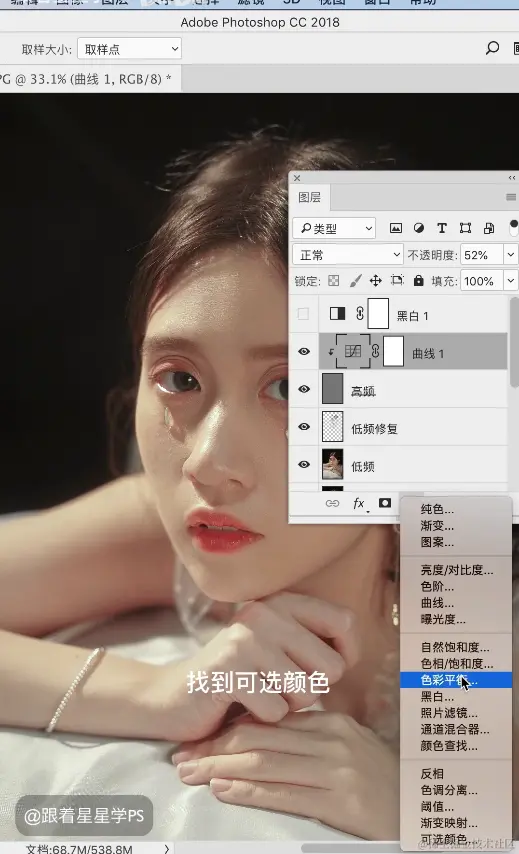Choose 照片滤镜... menu item
The height and width of the screenshot is (854, 519).
456,712
